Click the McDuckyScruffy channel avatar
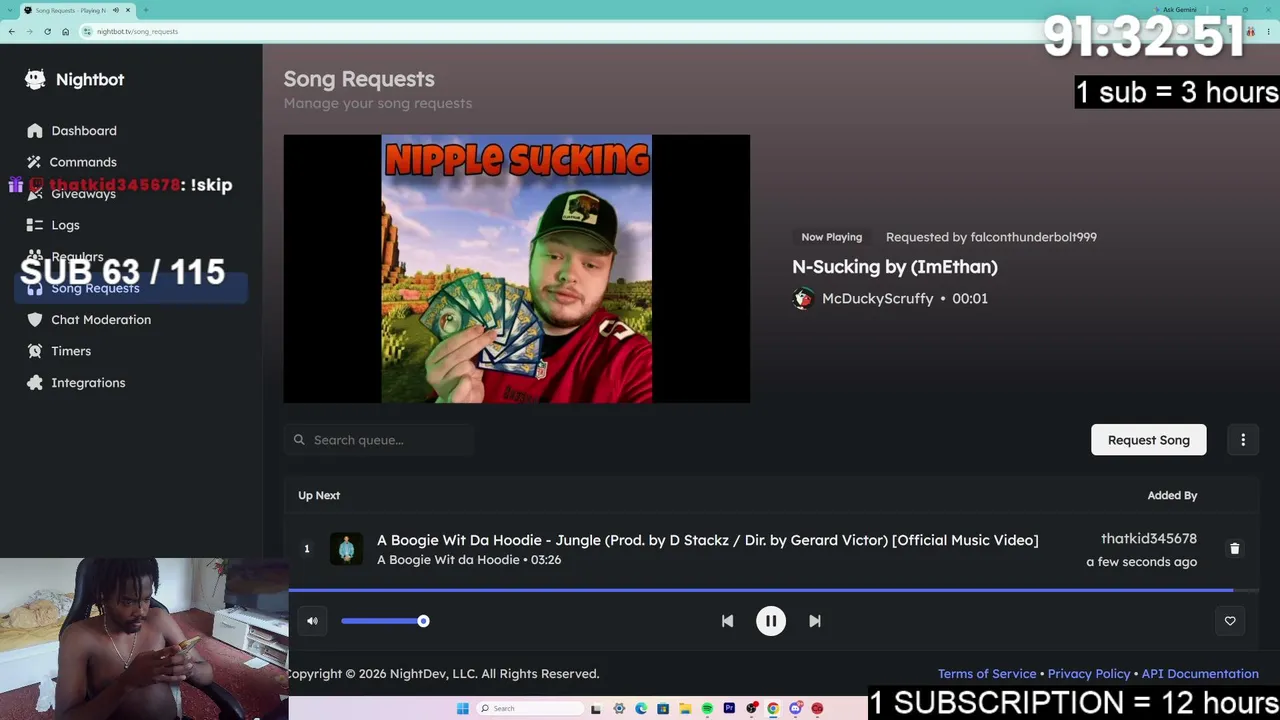The height and width of the screenshot is (720, 1280). click(803, 299)
